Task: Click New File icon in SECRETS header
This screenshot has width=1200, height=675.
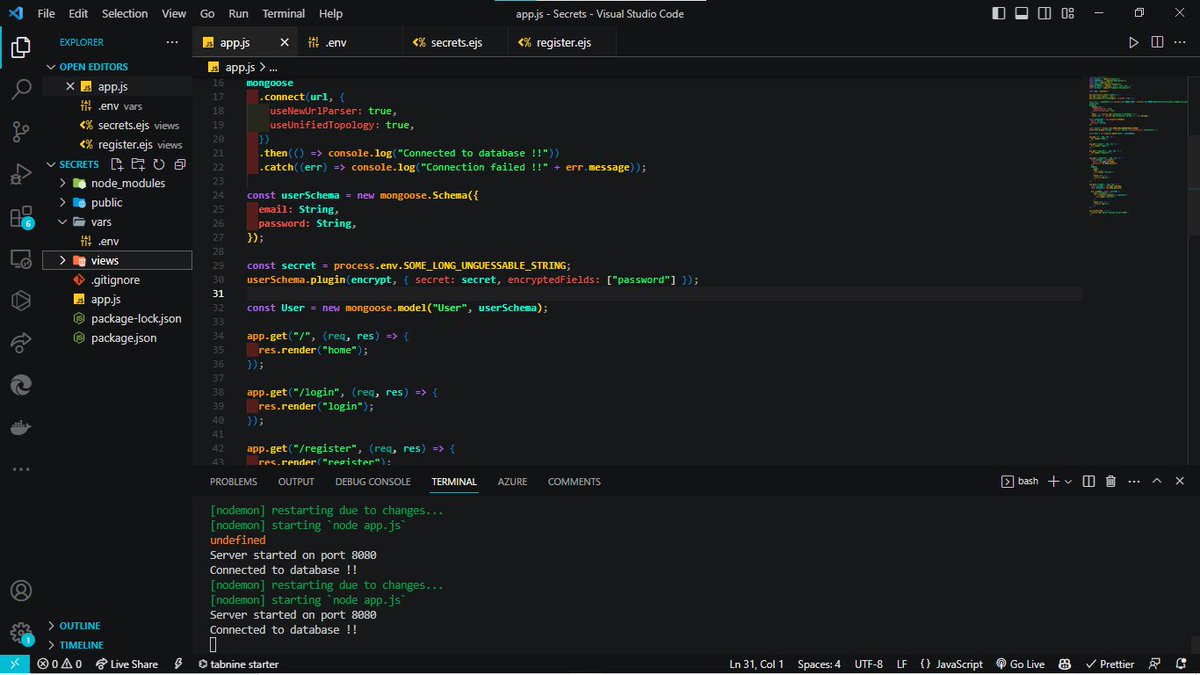Action: click(117, 164)
